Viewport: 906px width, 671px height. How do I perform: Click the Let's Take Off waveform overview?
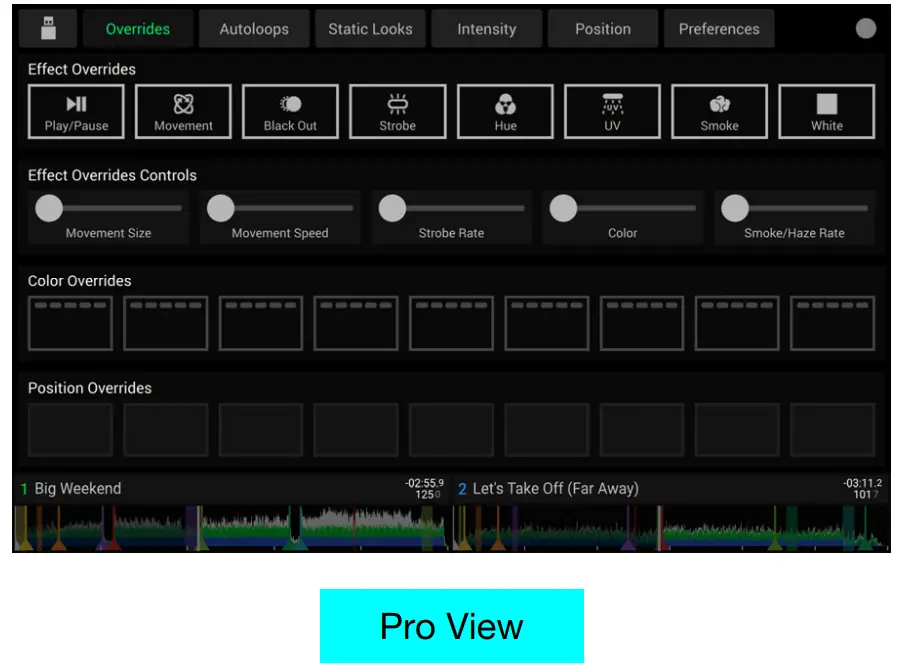point(670,528)
